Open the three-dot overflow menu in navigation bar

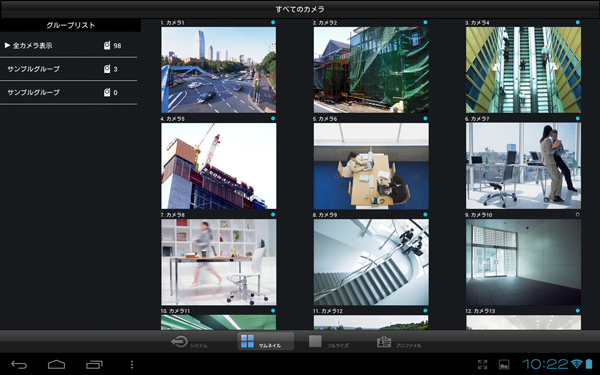click(132, 365)
